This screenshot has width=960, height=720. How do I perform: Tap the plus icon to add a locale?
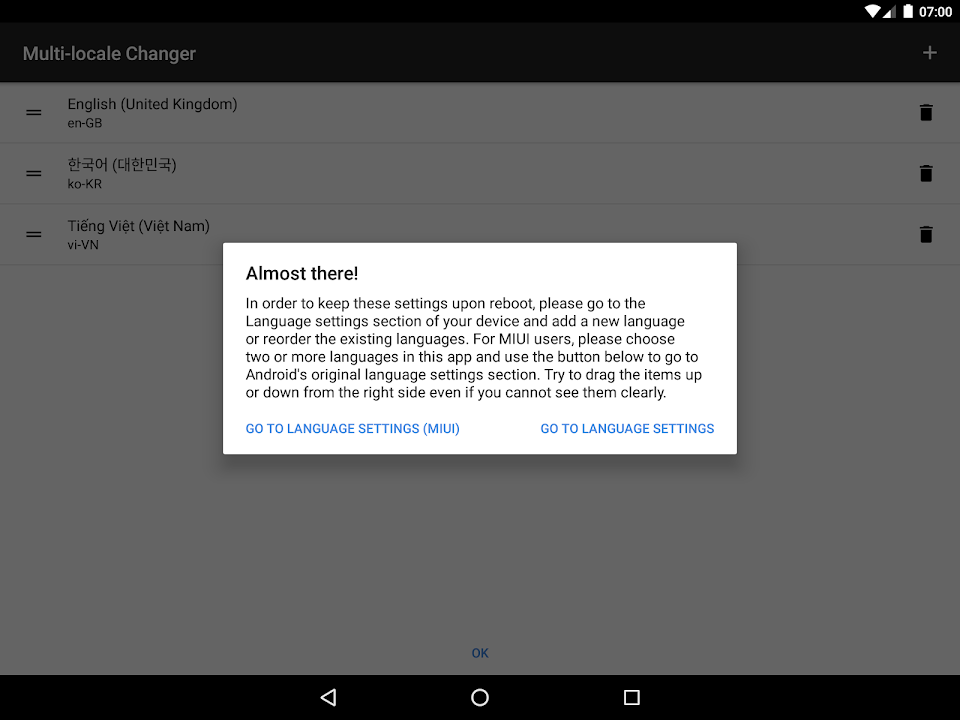[x=929, y=53]
